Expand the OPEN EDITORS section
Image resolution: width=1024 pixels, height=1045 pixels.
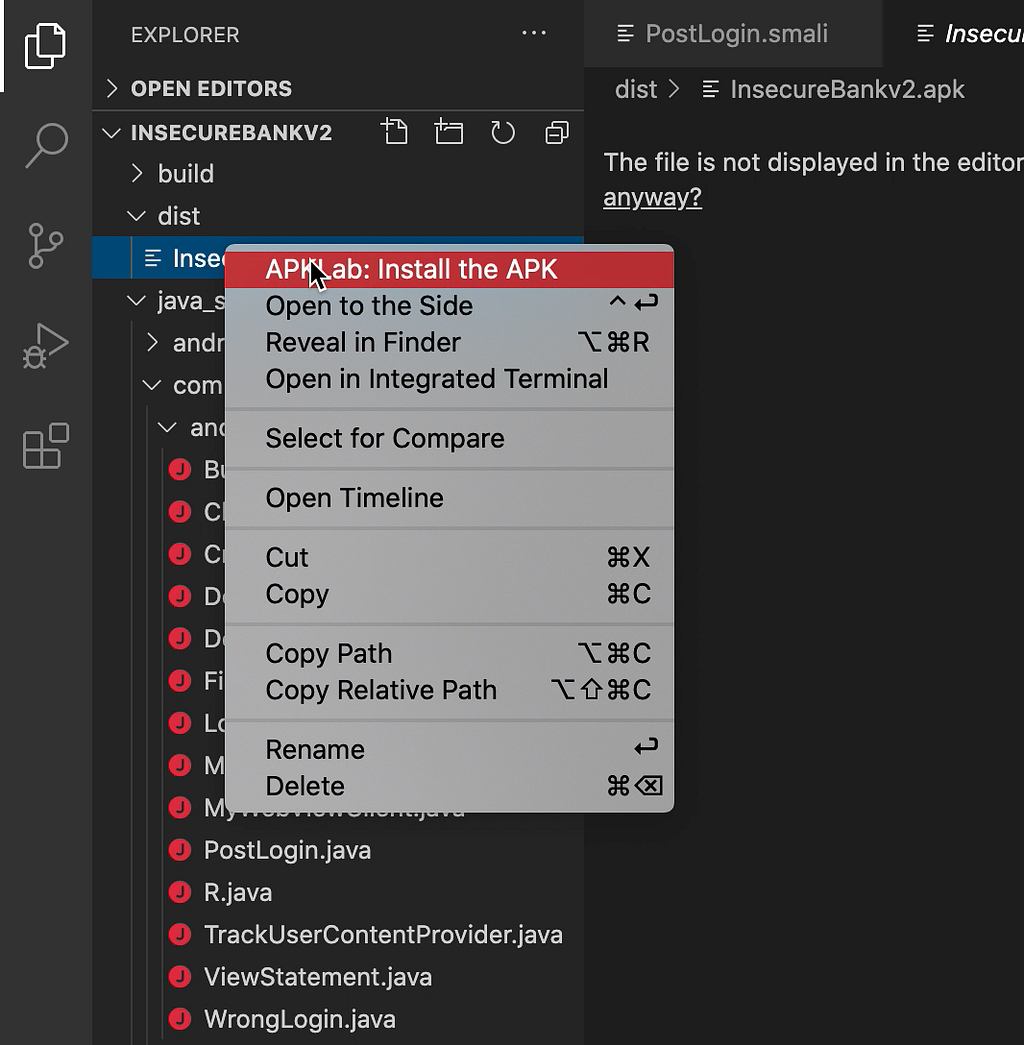coord(112,88)
